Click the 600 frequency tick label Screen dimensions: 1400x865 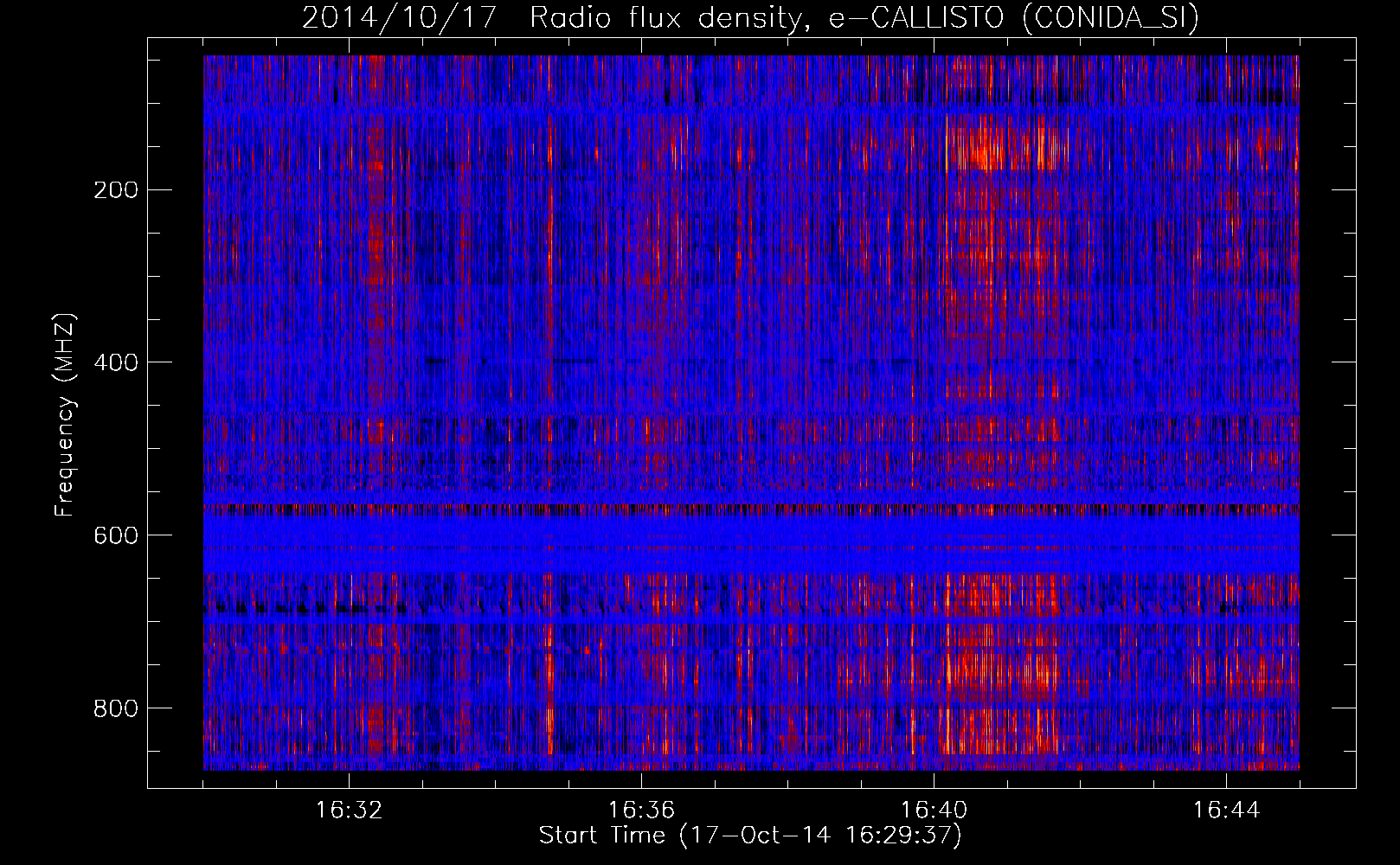(115, 535)
